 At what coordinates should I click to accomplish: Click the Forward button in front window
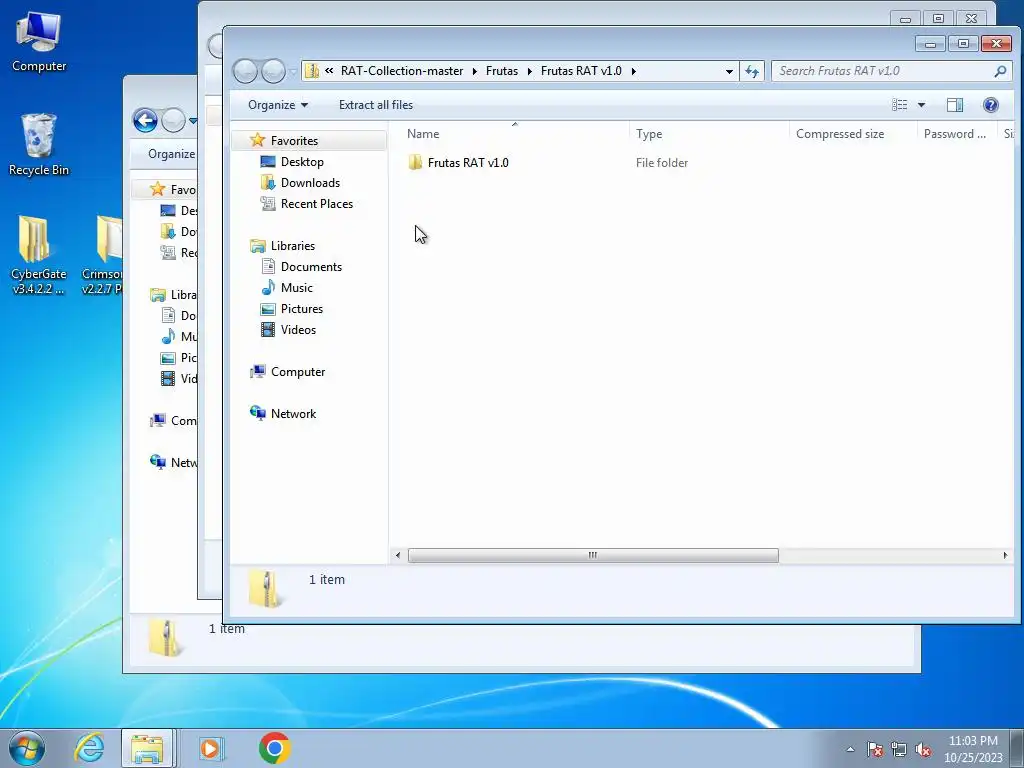[274, 71]
